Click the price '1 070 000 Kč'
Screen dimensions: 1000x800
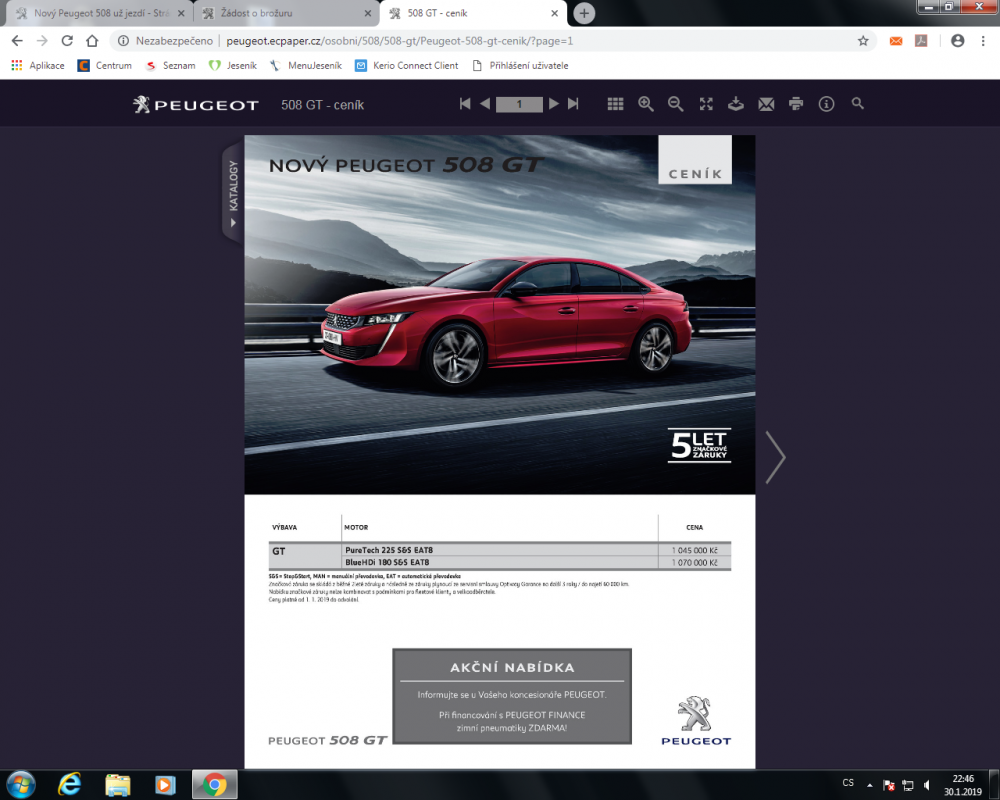(695, 563)
